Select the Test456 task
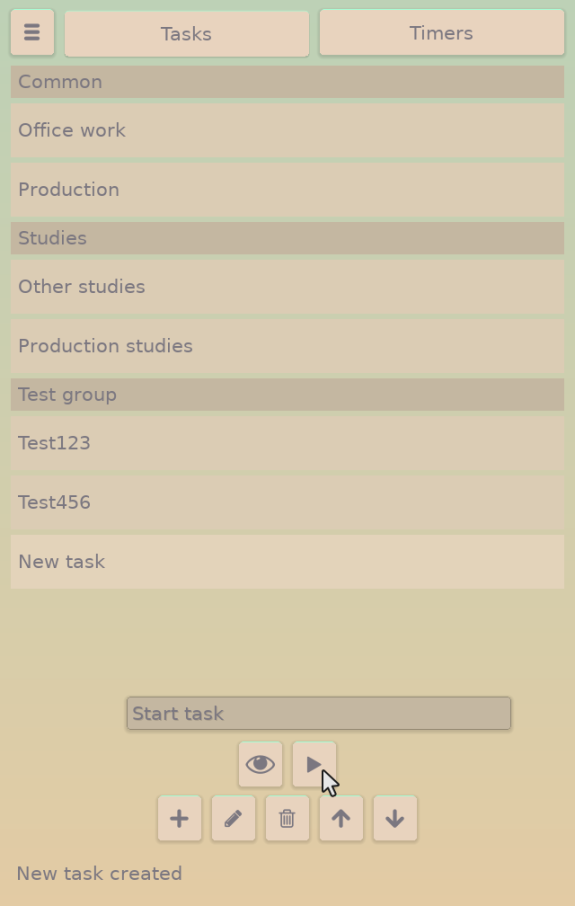Screen dimensions: 575x906 [x=287, y=503]
